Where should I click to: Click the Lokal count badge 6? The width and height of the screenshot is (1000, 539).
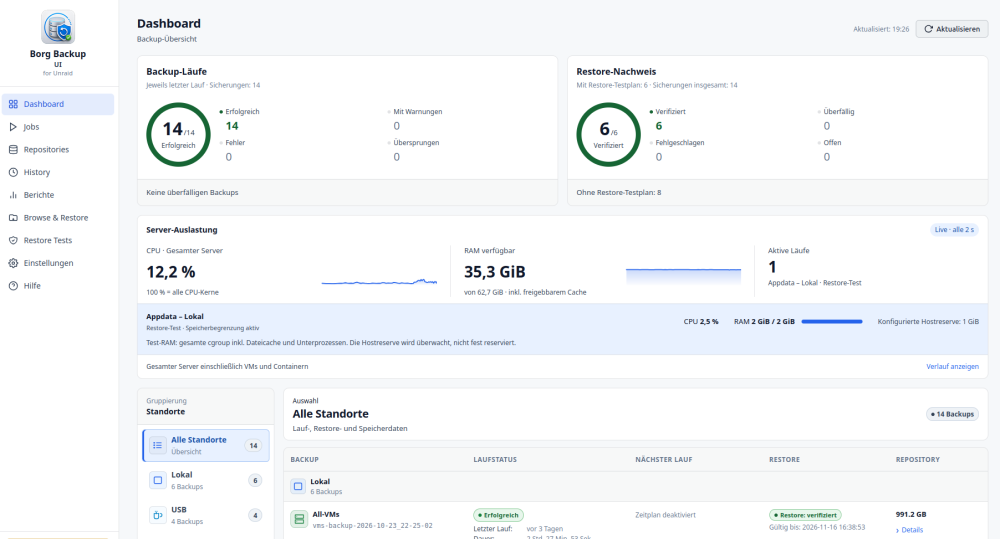tap(255, 481)
